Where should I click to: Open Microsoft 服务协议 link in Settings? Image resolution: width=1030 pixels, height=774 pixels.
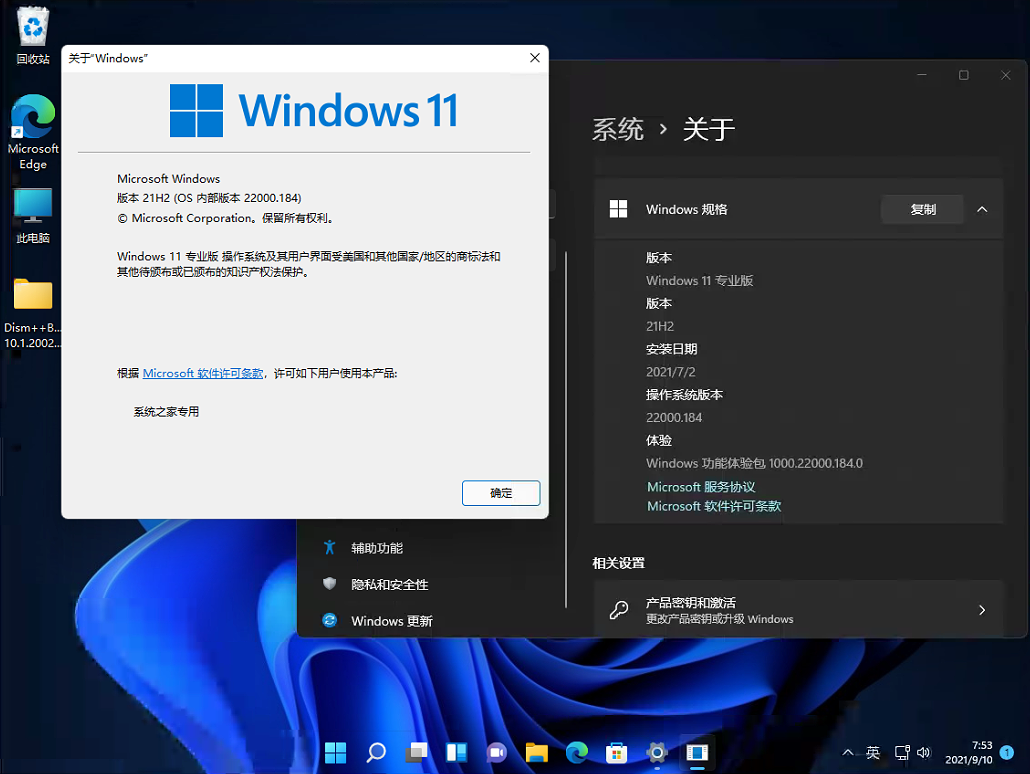coord(701,487)
